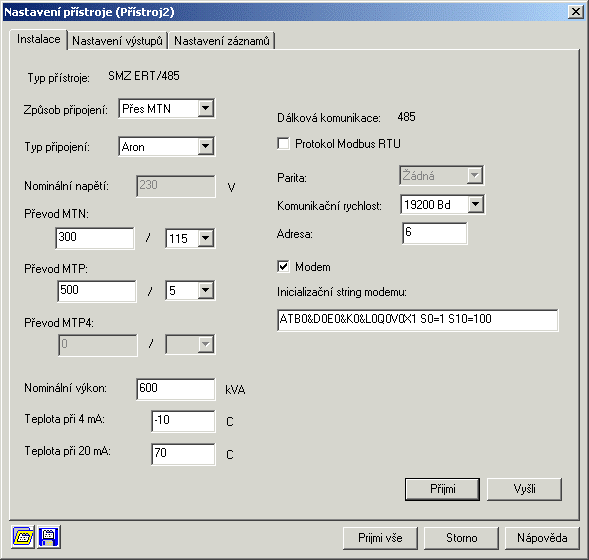Viewport: 589px width, 560px height.
Task: Click the Dálková komunikace 485 value
Action: coord(406,117)
